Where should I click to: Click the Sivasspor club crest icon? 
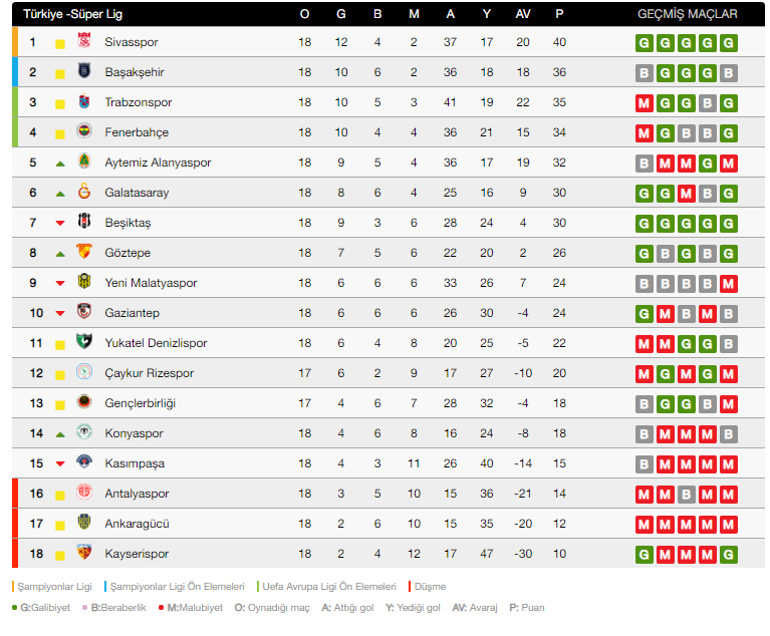coord(84,42)
